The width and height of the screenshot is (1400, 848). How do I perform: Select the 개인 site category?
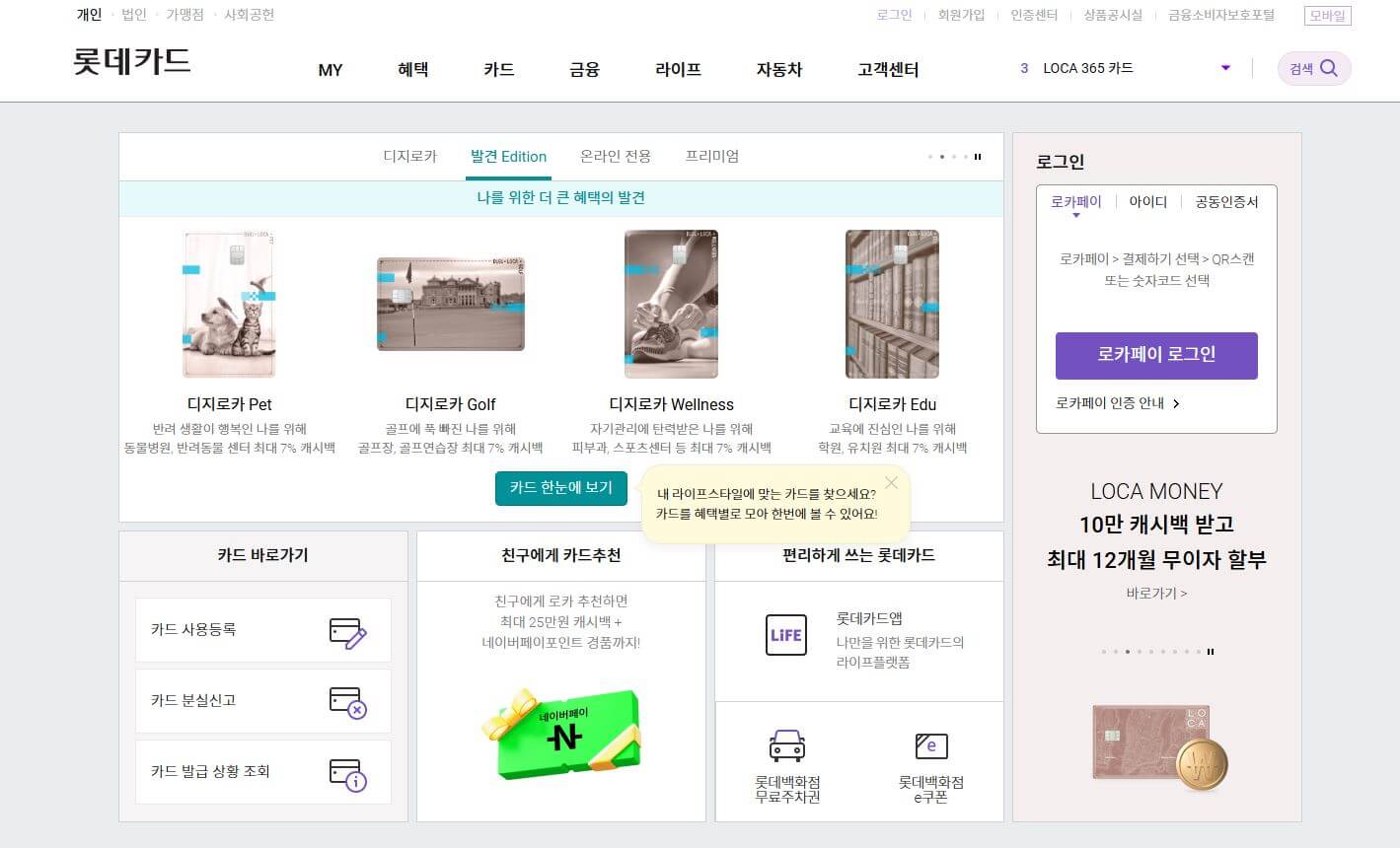click(90, 15)
